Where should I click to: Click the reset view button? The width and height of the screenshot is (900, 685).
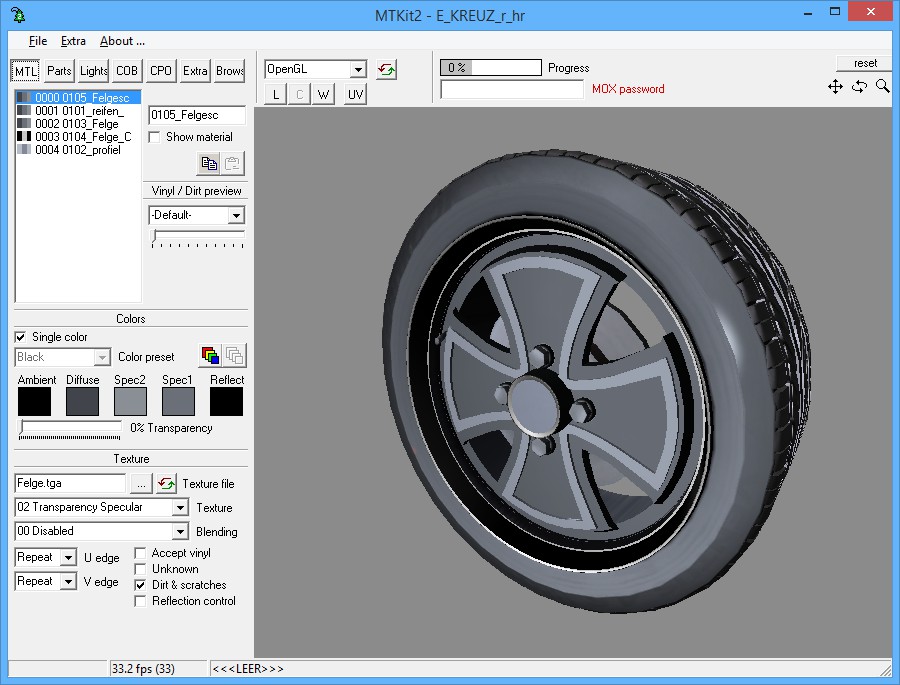pyautogui.click(x=864, y=63)
